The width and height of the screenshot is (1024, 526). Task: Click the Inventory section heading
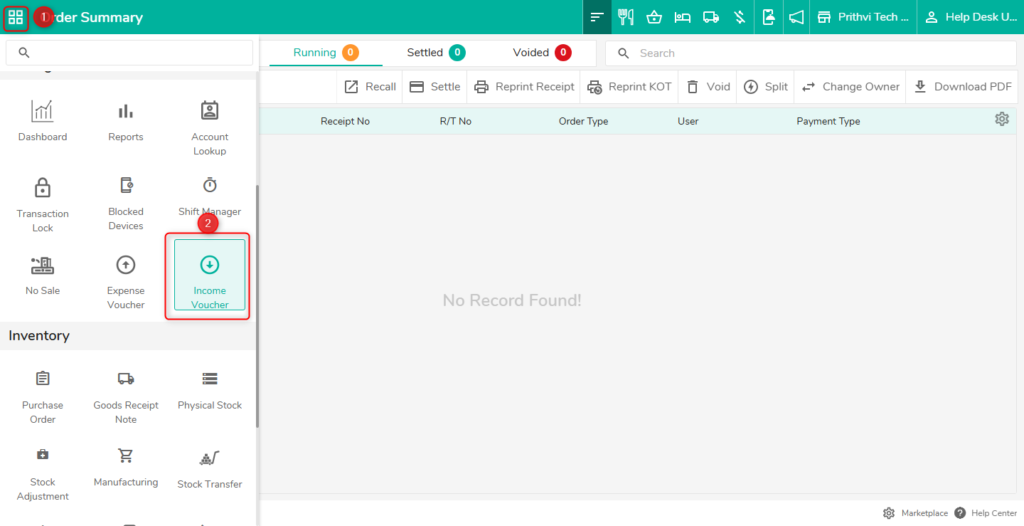[x=39, y=336]
